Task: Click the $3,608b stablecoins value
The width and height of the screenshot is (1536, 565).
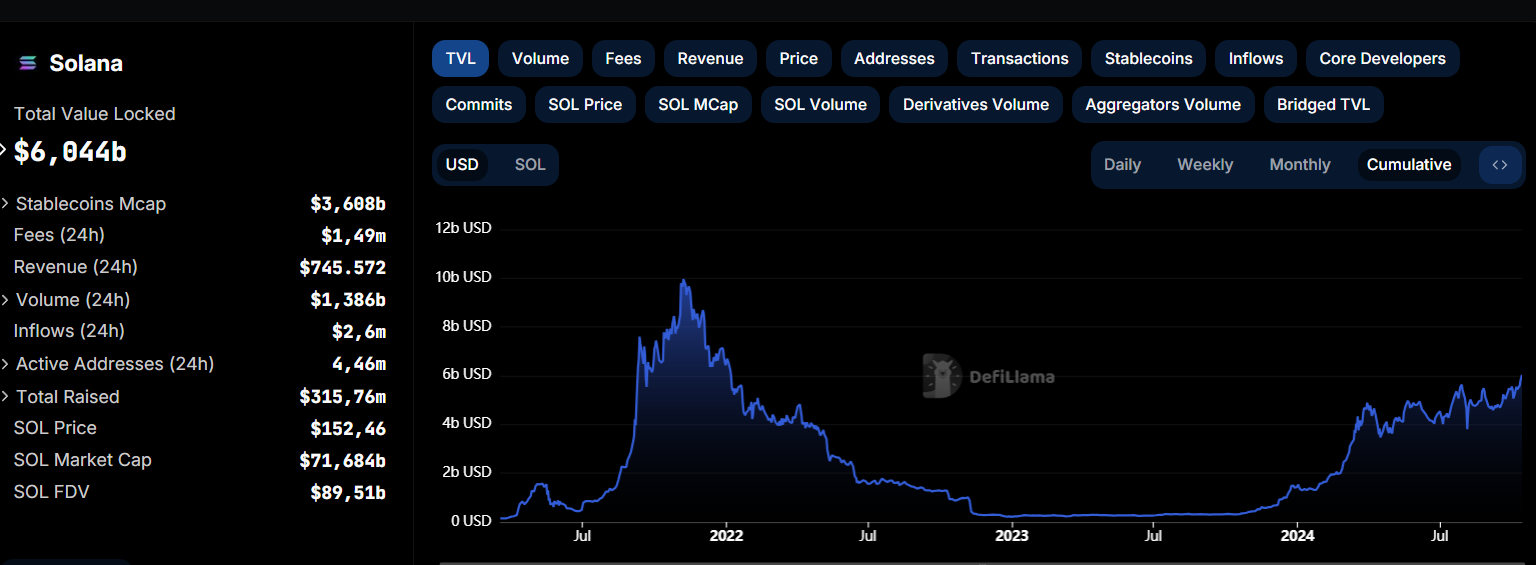Action: coord(348,204)
